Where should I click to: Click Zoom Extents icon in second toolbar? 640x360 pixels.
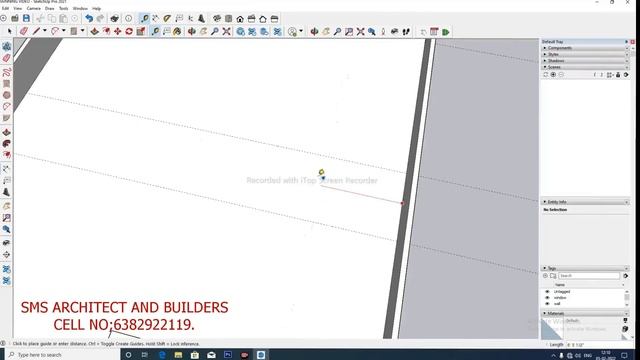point(227,31)
